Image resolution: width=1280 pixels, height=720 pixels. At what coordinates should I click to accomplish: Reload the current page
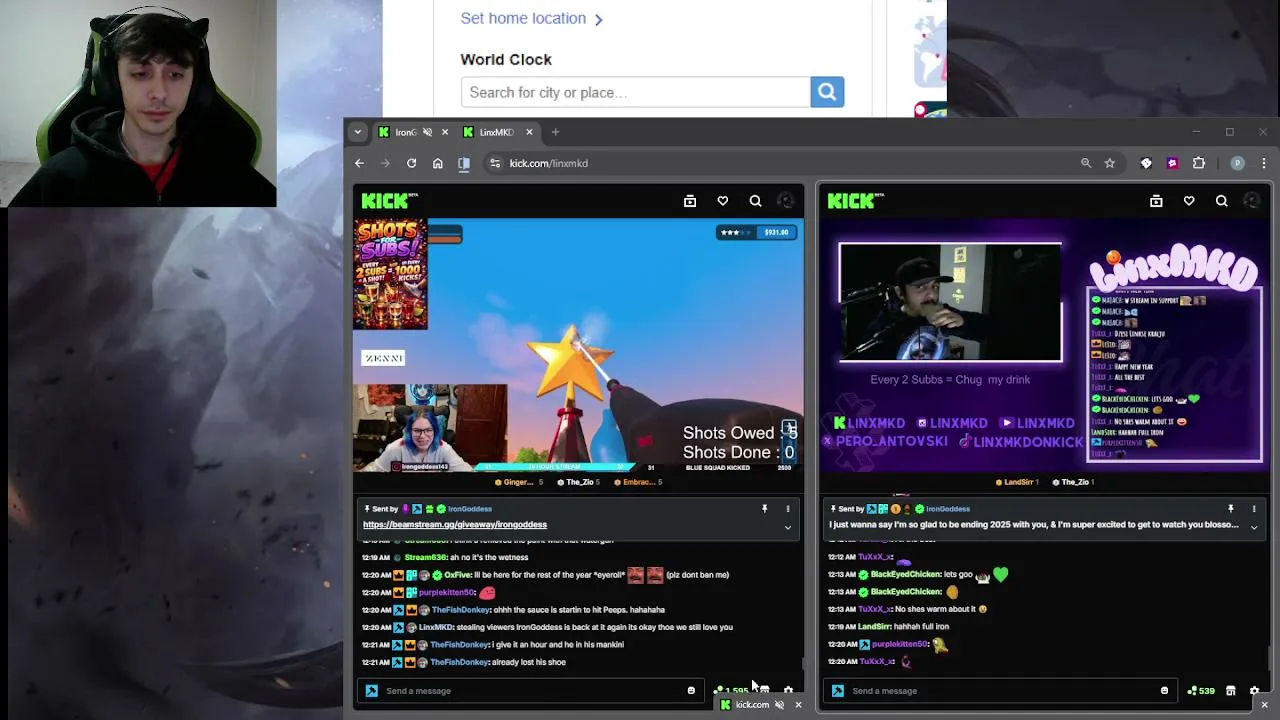pos(411,163)
